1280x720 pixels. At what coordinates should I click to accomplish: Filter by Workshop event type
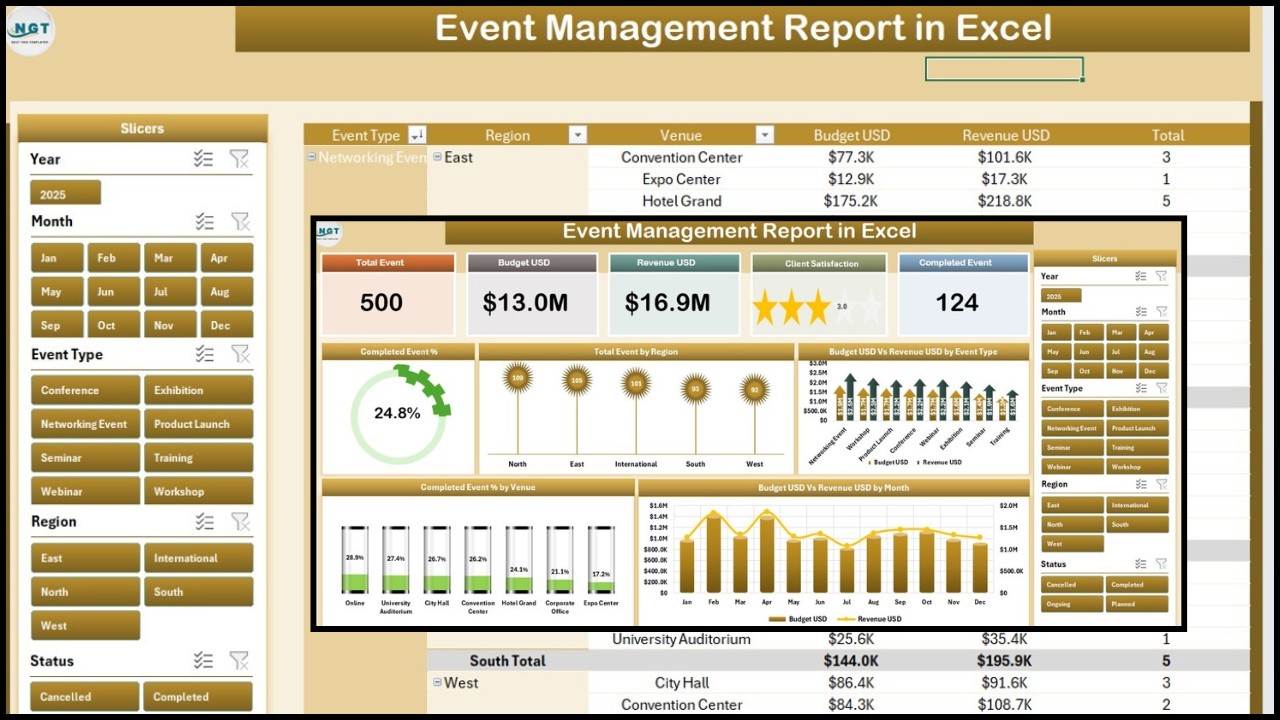198,492
